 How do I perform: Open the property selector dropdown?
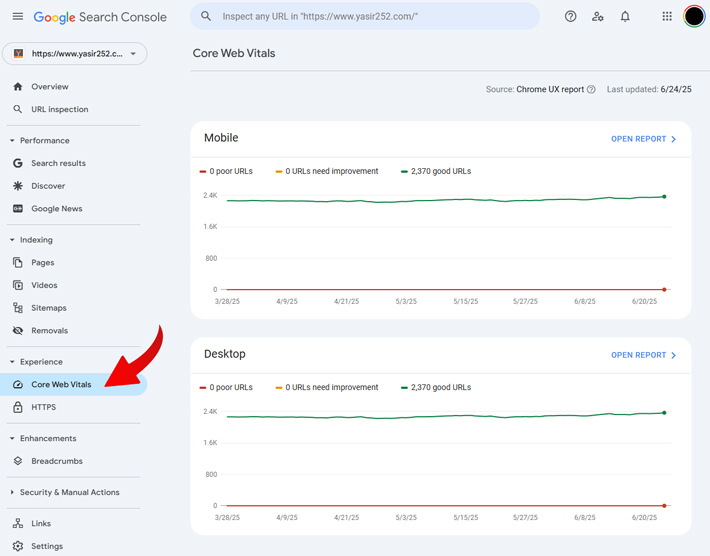[75, 53]
